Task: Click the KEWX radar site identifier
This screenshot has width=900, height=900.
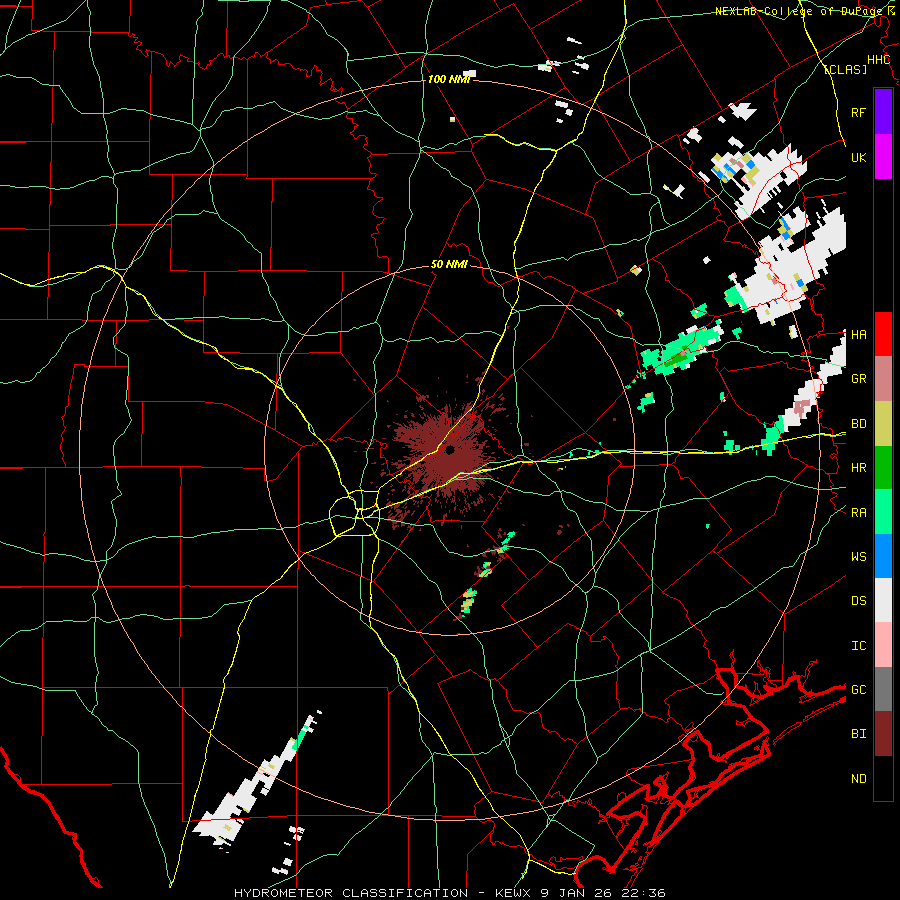Action: 512,893
